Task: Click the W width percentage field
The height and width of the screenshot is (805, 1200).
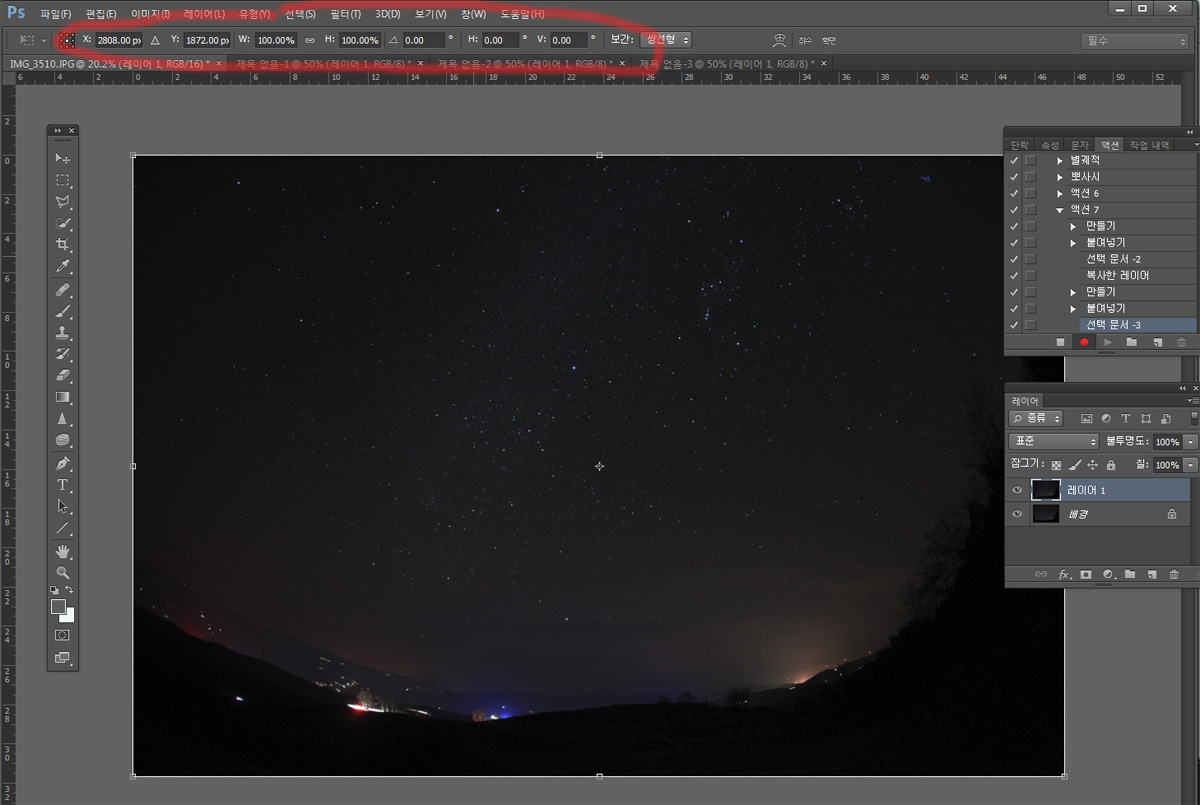Action: coord(275,40)
